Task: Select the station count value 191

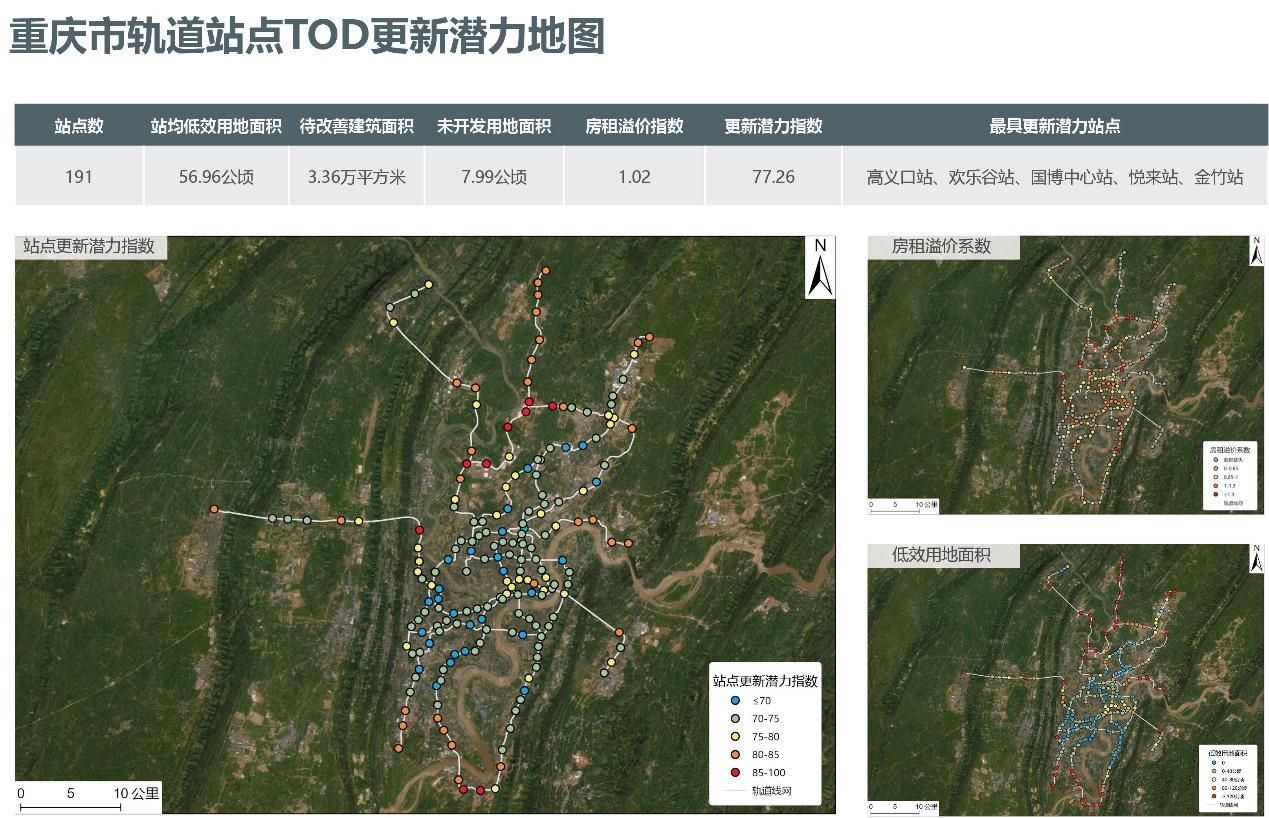Action: (x=79, y=177)
